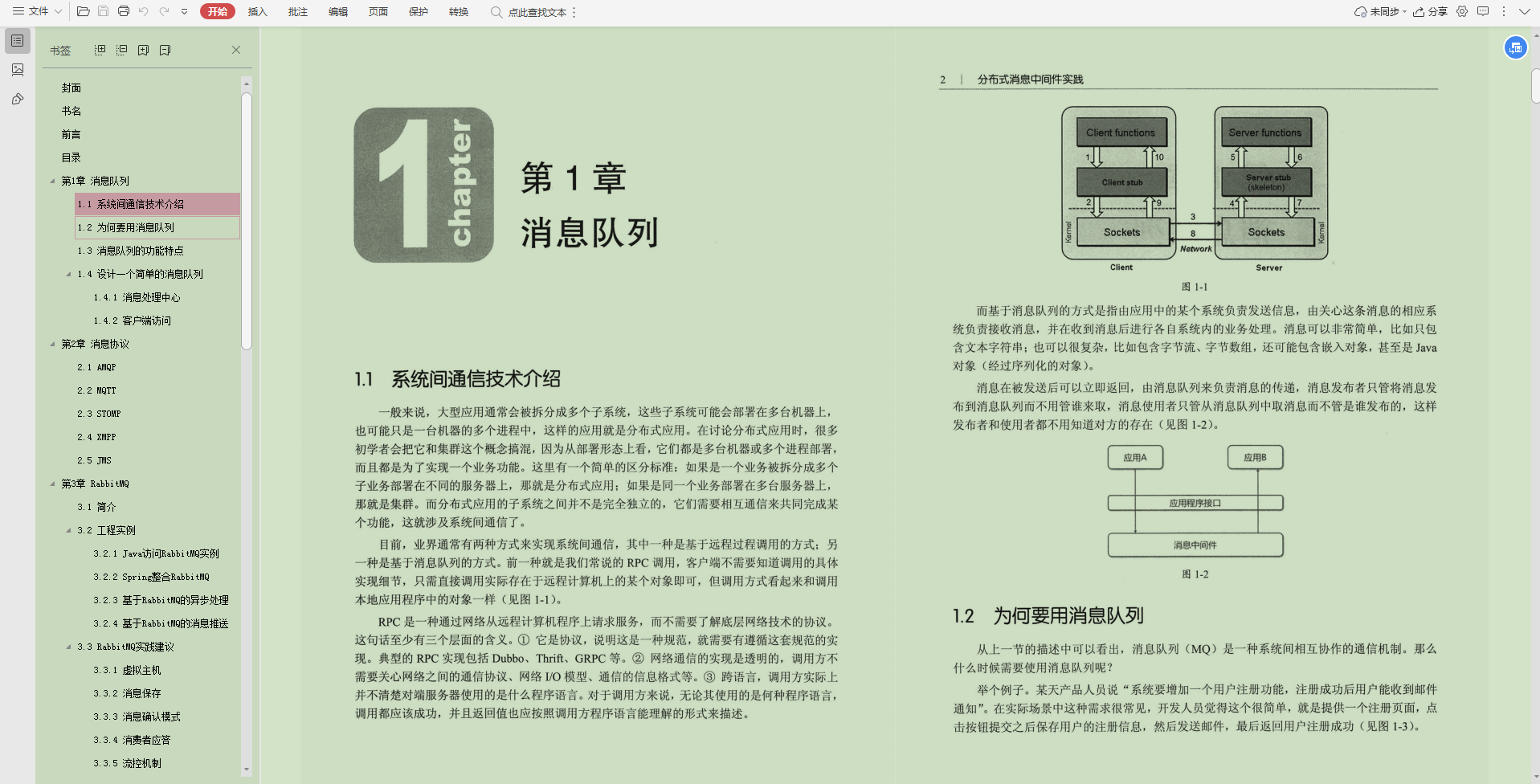Click the bookmark panel scrollbar thumb
The width and height of the screenshot is (1540, 784).
click(247, 221)
